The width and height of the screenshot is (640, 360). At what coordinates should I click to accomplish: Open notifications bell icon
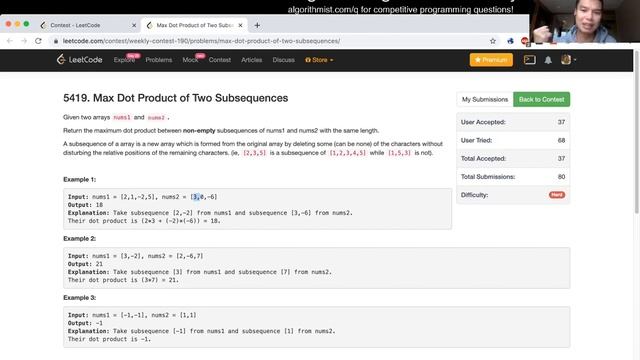[548, 60]
